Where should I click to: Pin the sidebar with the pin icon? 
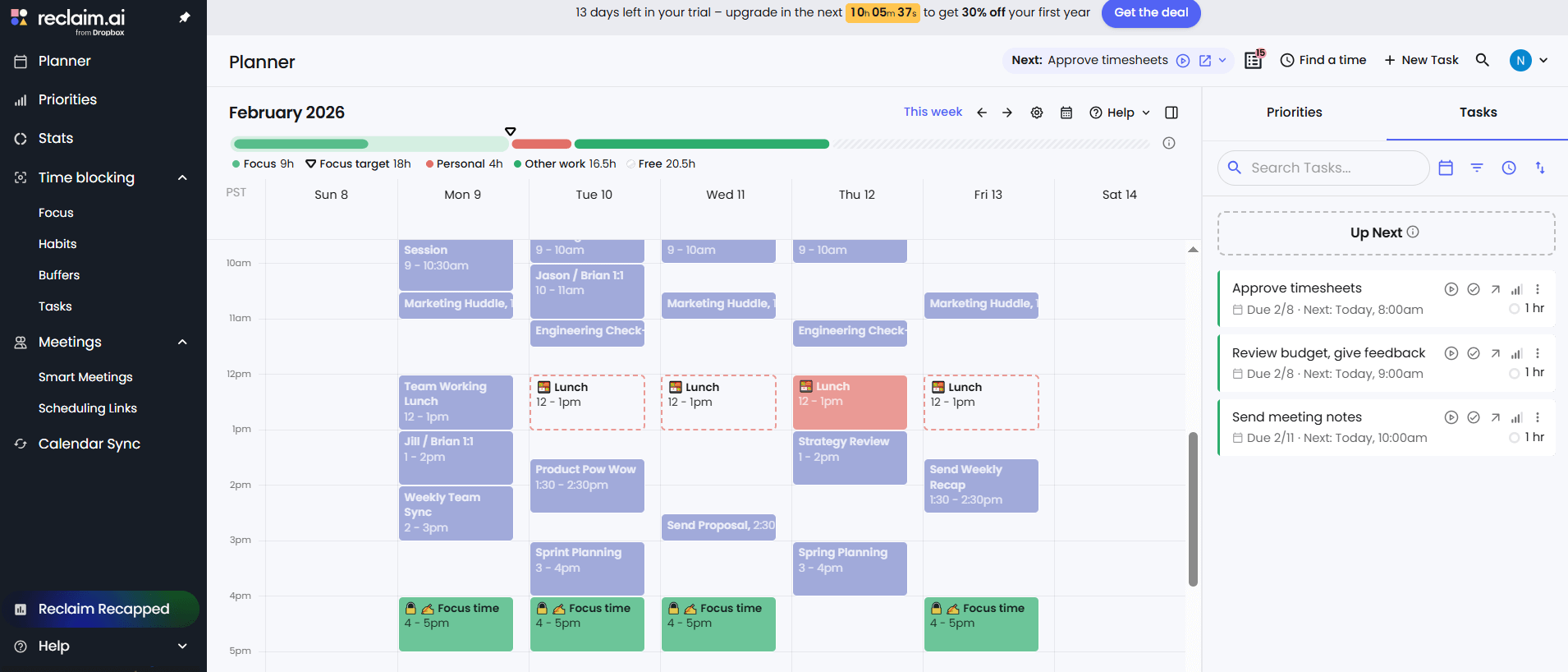coord(185,17)
